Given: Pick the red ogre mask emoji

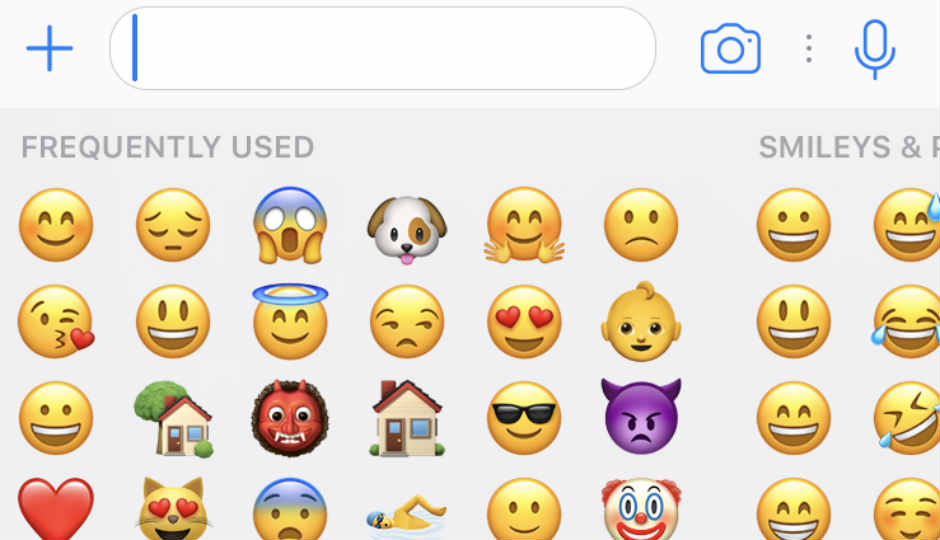Looking at the screenshot, I should tap(290, 418).
